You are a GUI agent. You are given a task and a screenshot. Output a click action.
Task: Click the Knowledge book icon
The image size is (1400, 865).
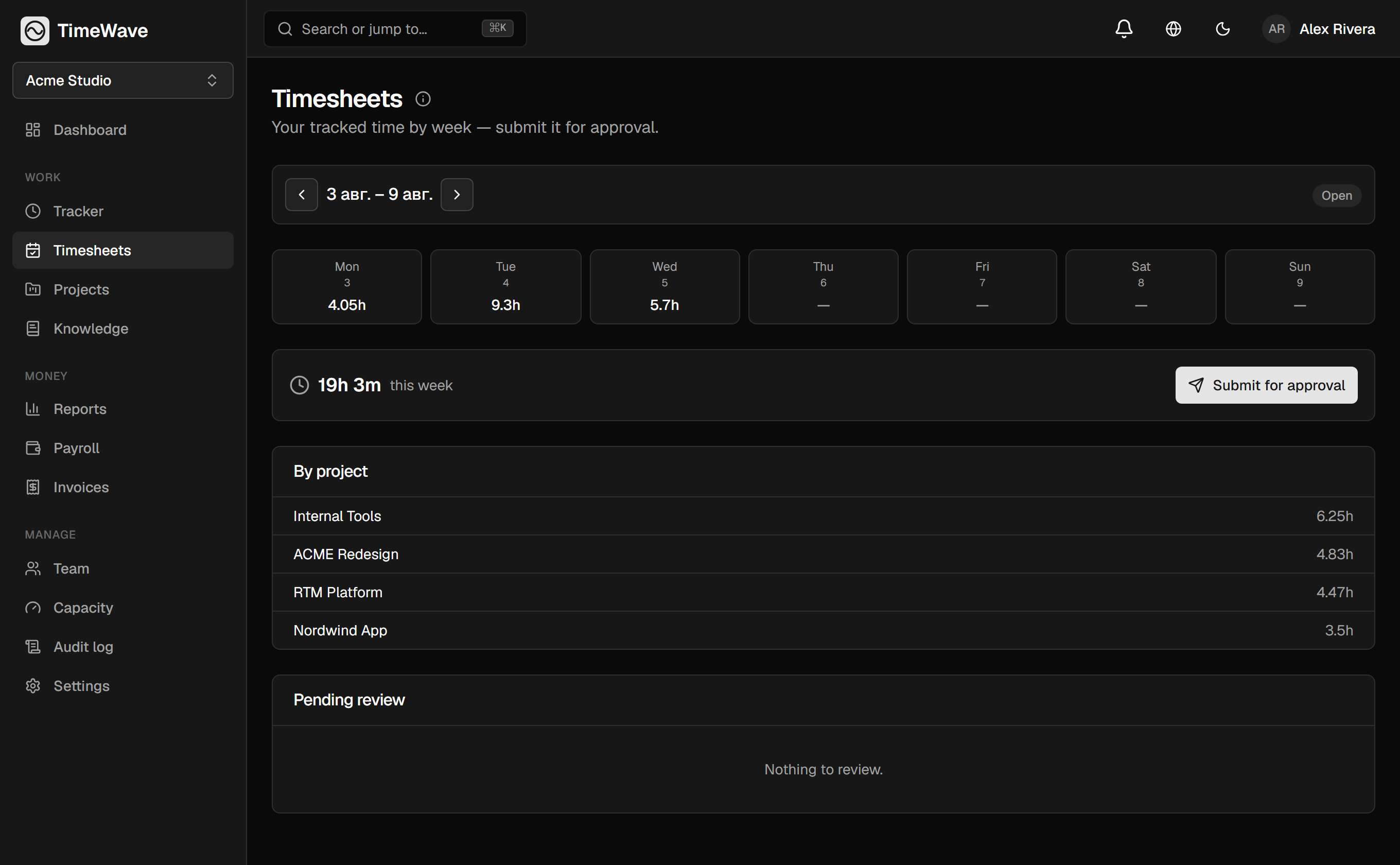tap(33, 328)
